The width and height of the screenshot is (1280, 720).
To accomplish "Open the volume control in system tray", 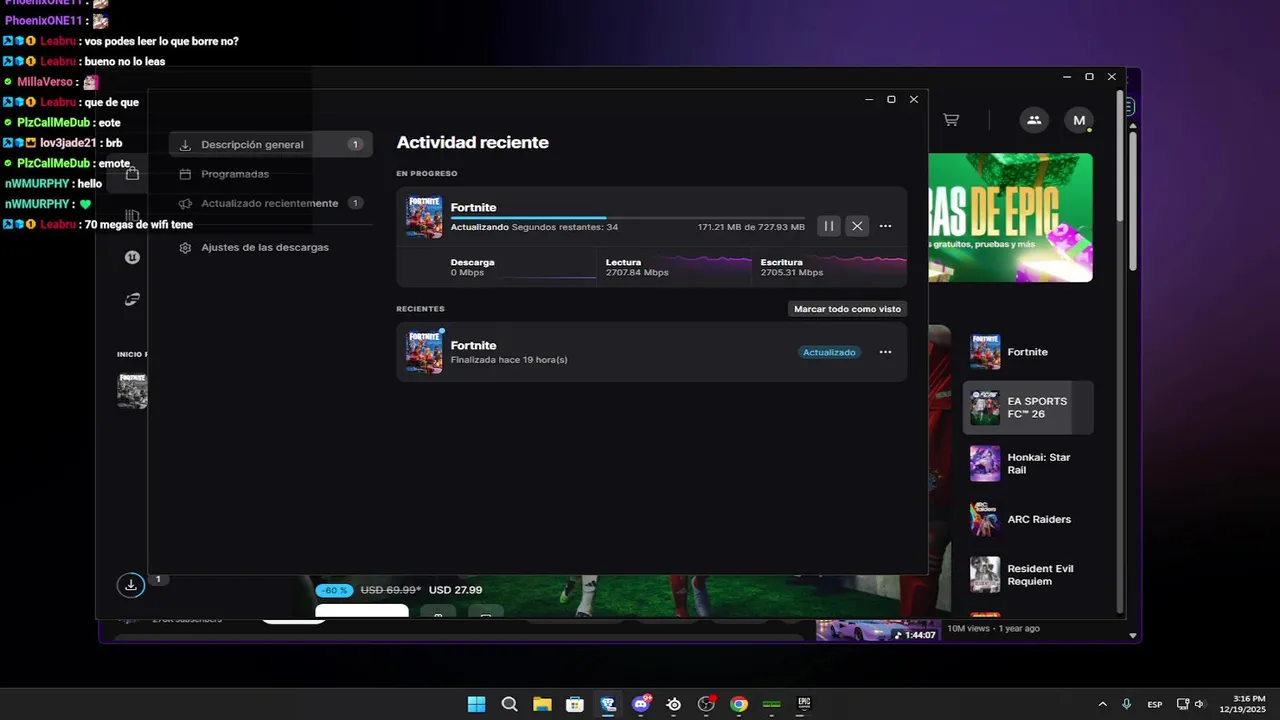I will pos(1199,704).
